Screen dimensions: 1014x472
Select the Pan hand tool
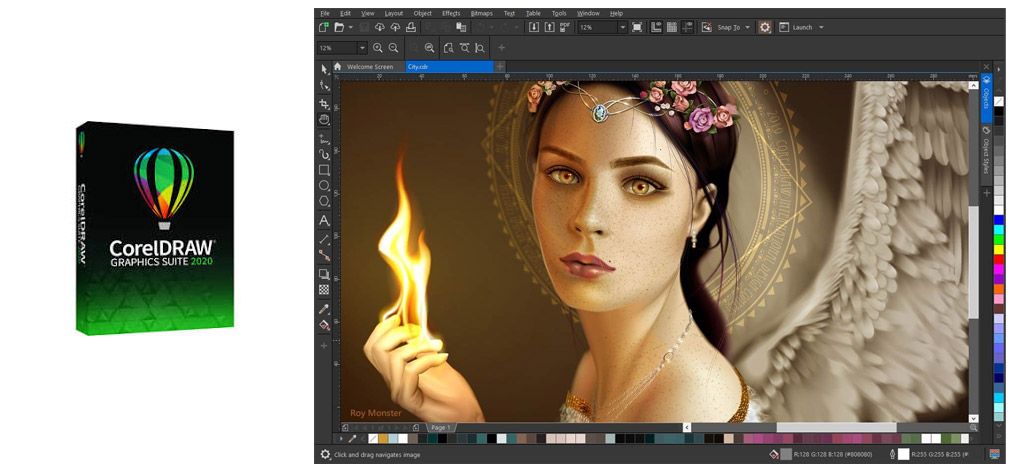324,120
